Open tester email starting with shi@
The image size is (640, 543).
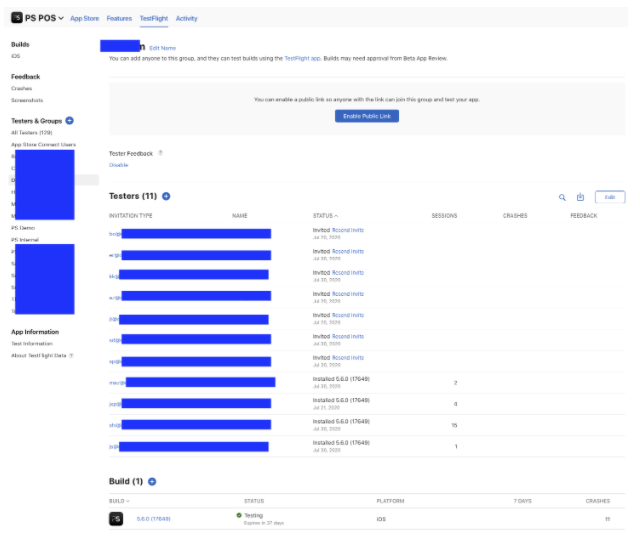pos(116,425)
